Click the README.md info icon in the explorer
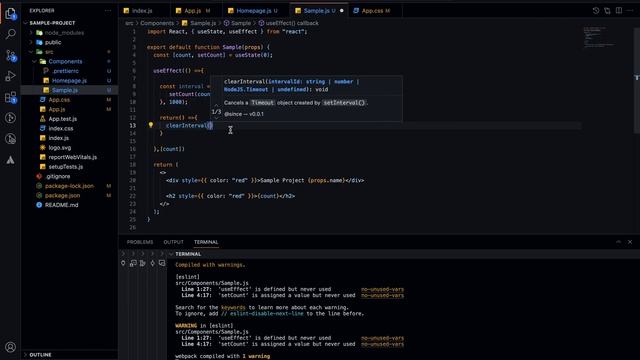This screenshot has width=640, height=360. click(39, 205)
